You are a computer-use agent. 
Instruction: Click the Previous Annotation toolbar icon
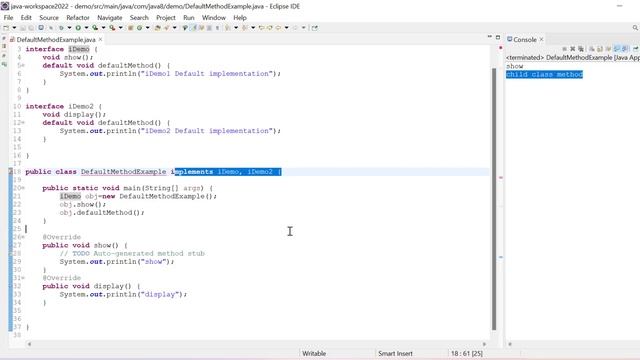click(244, 28)
